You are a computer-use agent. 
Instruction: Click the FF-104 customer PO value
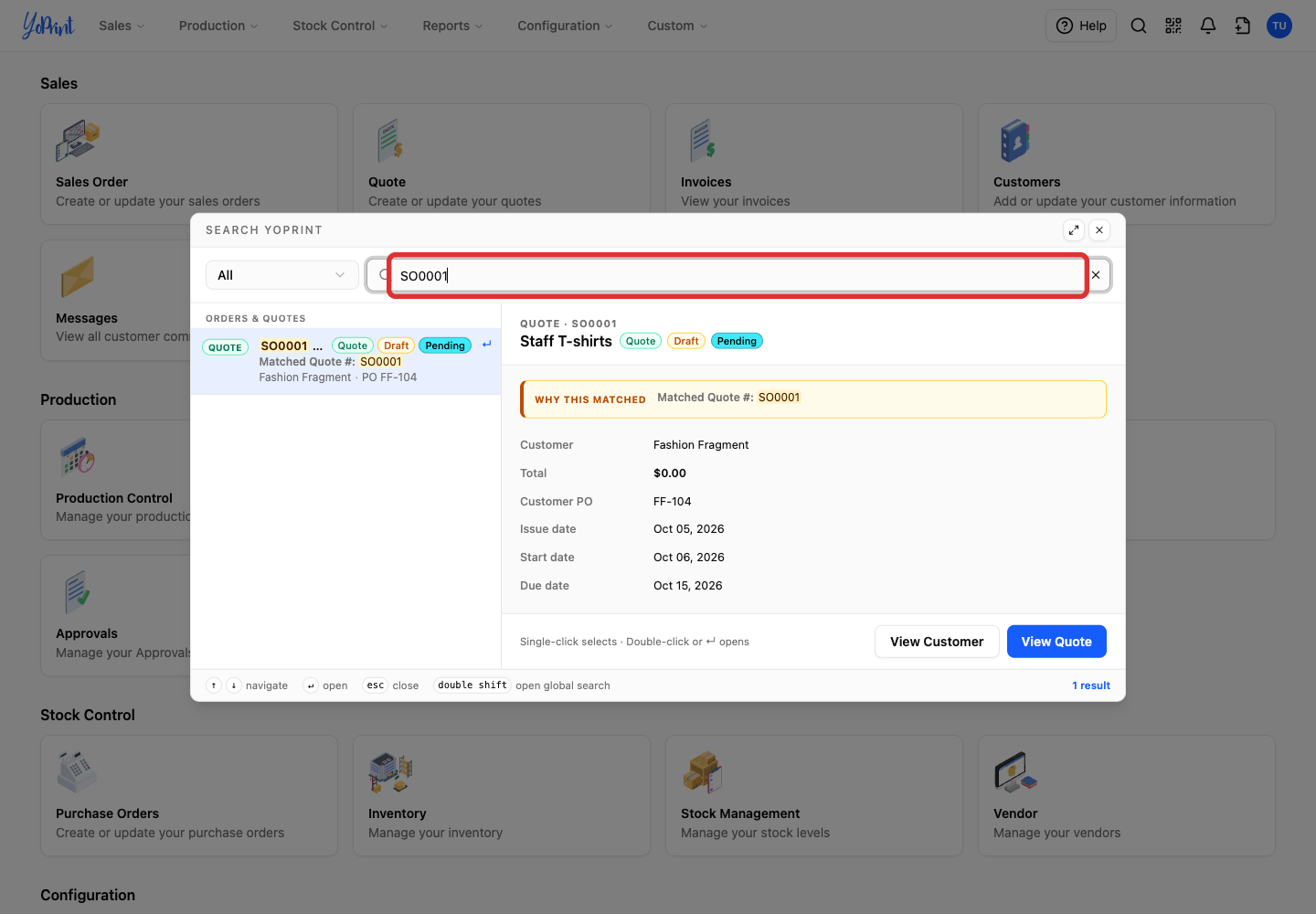pos(673,502)
